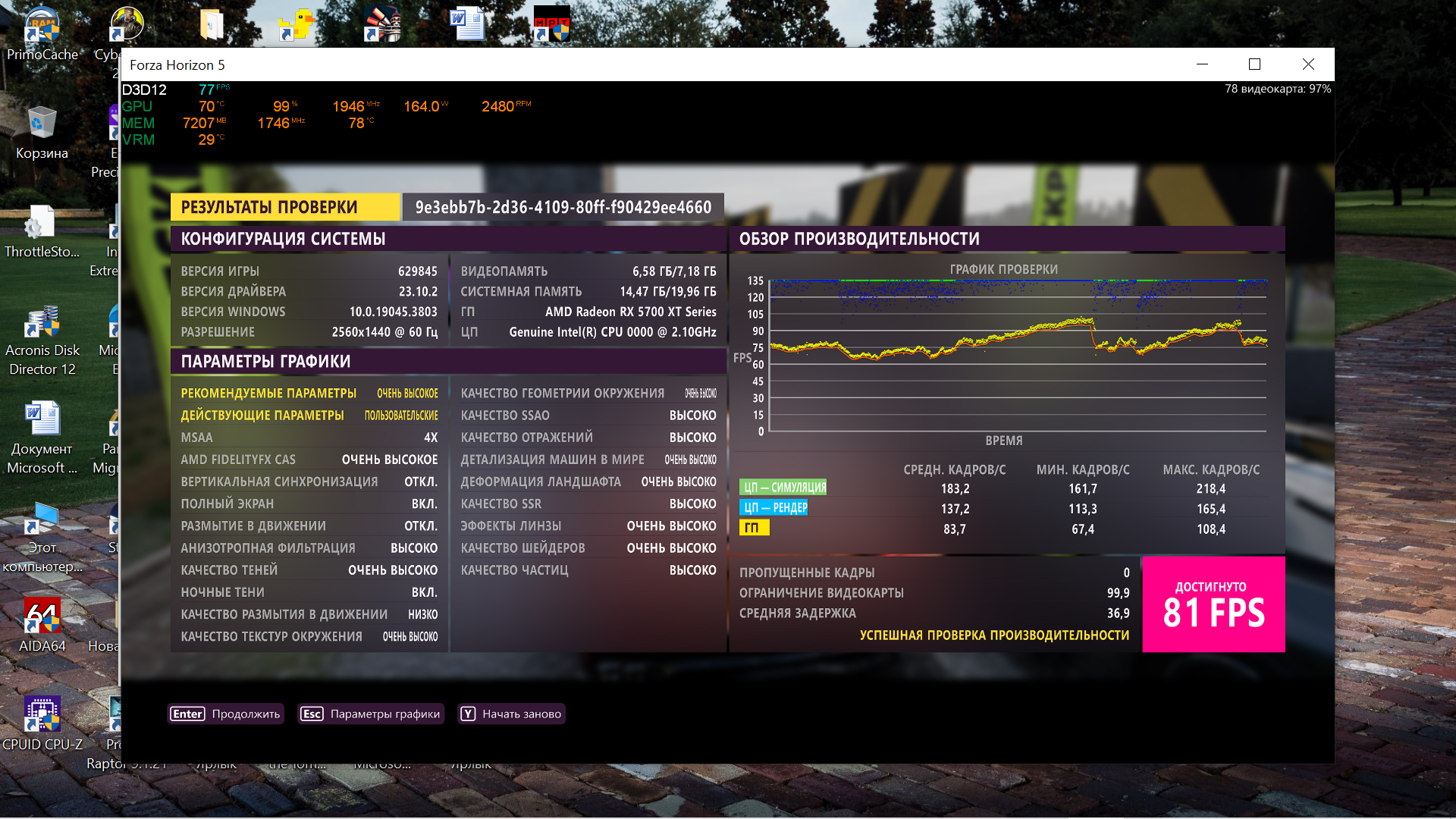Click the pink ДОСТИГНУТО 81 FPS box
Screen dimensions: 1456x819
tap(1213, 604)
